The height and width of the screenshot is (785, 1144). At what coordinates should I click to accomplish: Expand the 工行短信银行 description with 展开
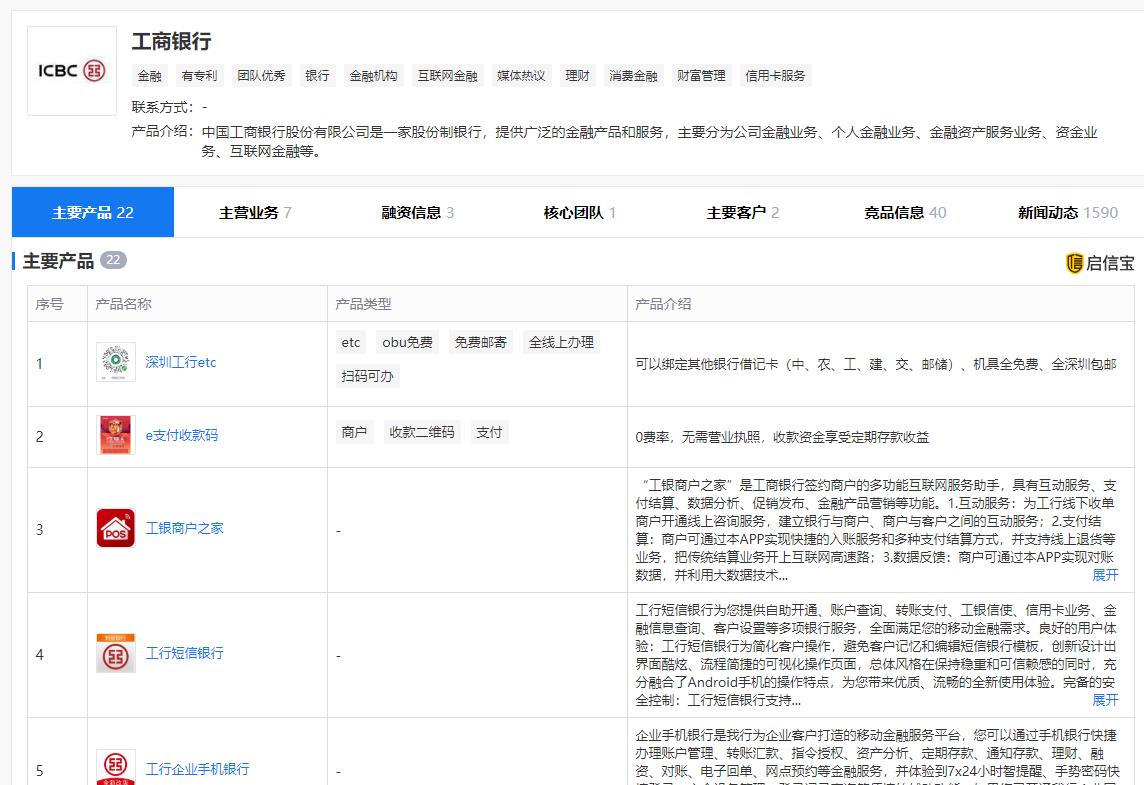[1105, 700]
